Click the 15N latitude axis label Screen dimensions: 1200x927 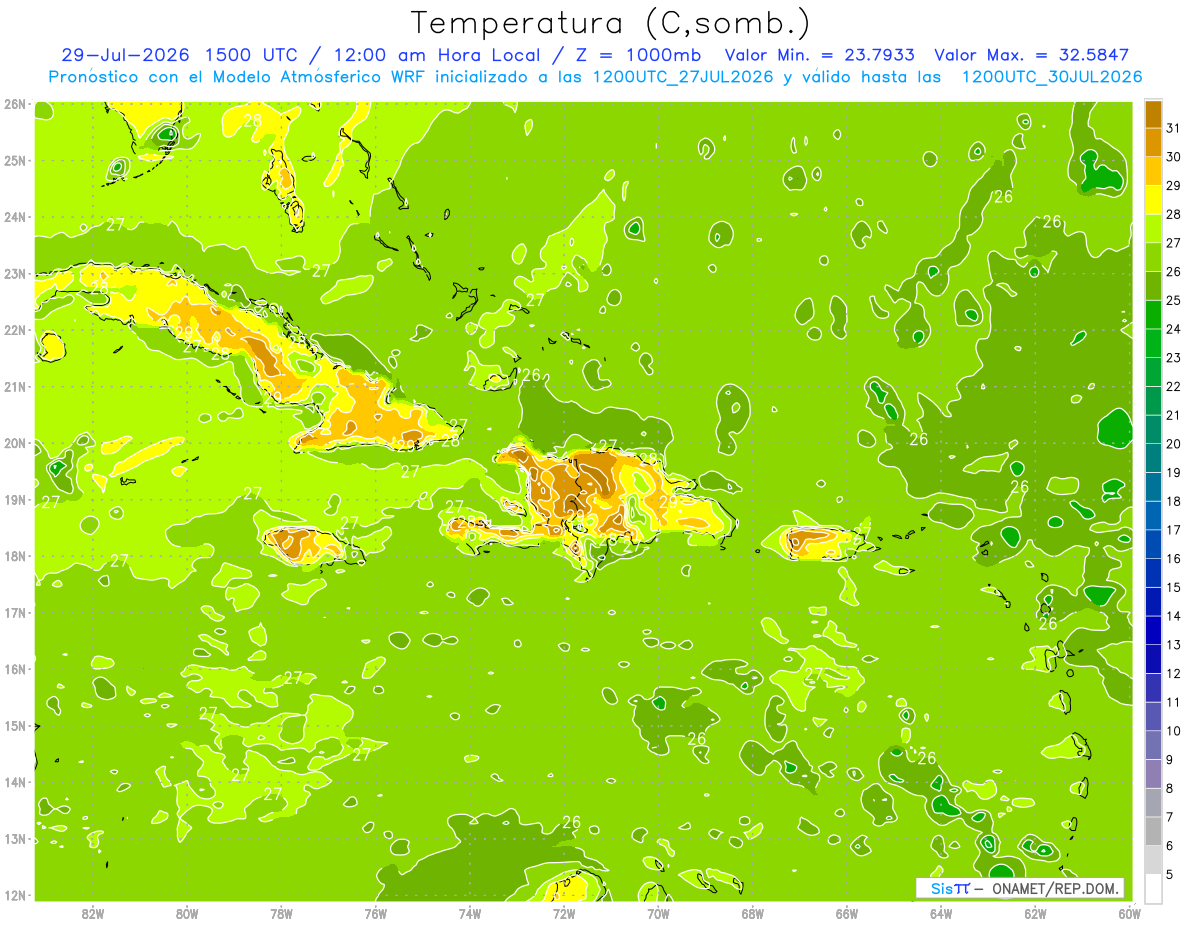click(14, 725)
